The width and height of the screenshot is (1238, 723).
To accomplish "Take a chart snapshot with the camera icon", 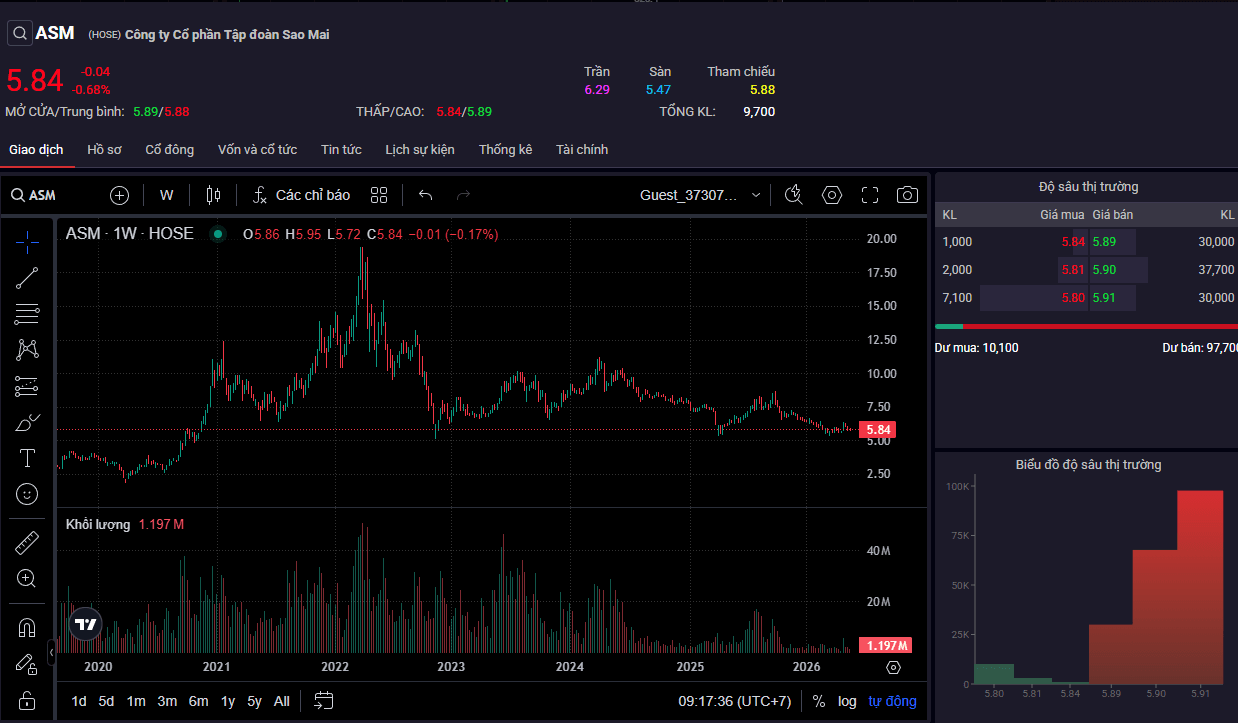I will pyautogui.click(x=907, y=195).
